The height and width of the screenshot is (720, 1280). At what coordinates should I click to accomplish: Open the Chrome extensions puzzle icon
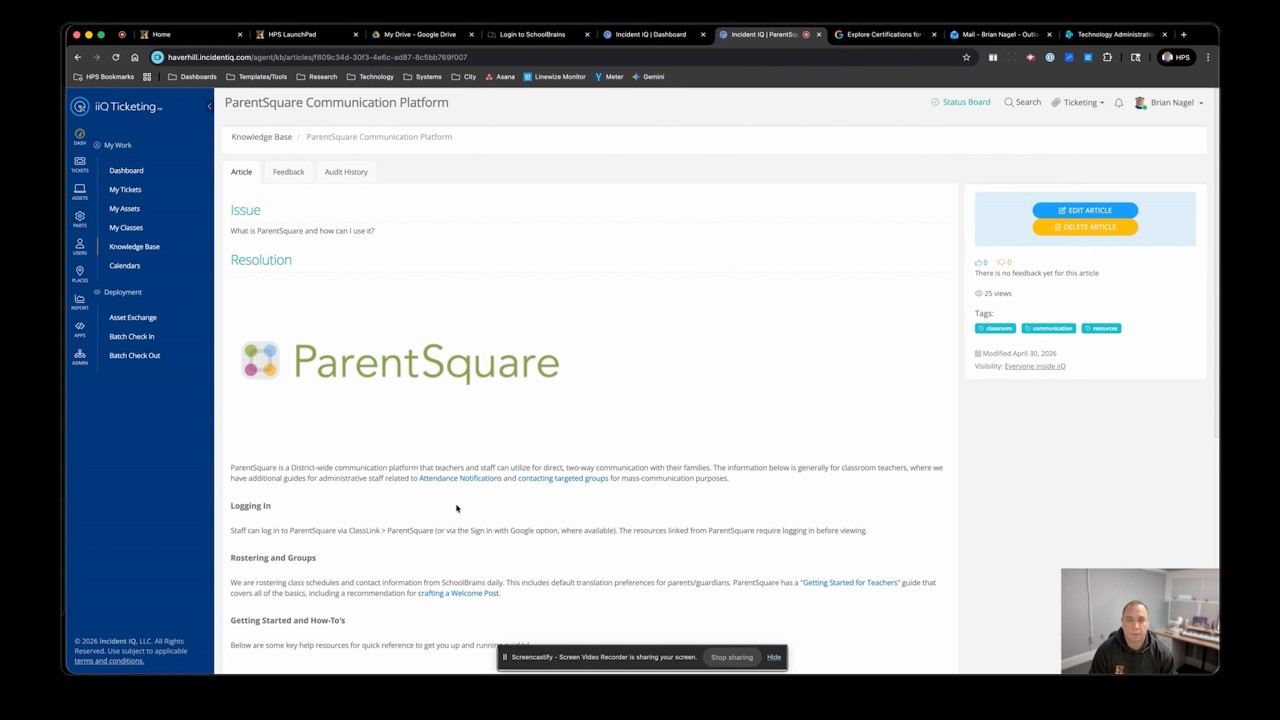(x=1107, y=57)
